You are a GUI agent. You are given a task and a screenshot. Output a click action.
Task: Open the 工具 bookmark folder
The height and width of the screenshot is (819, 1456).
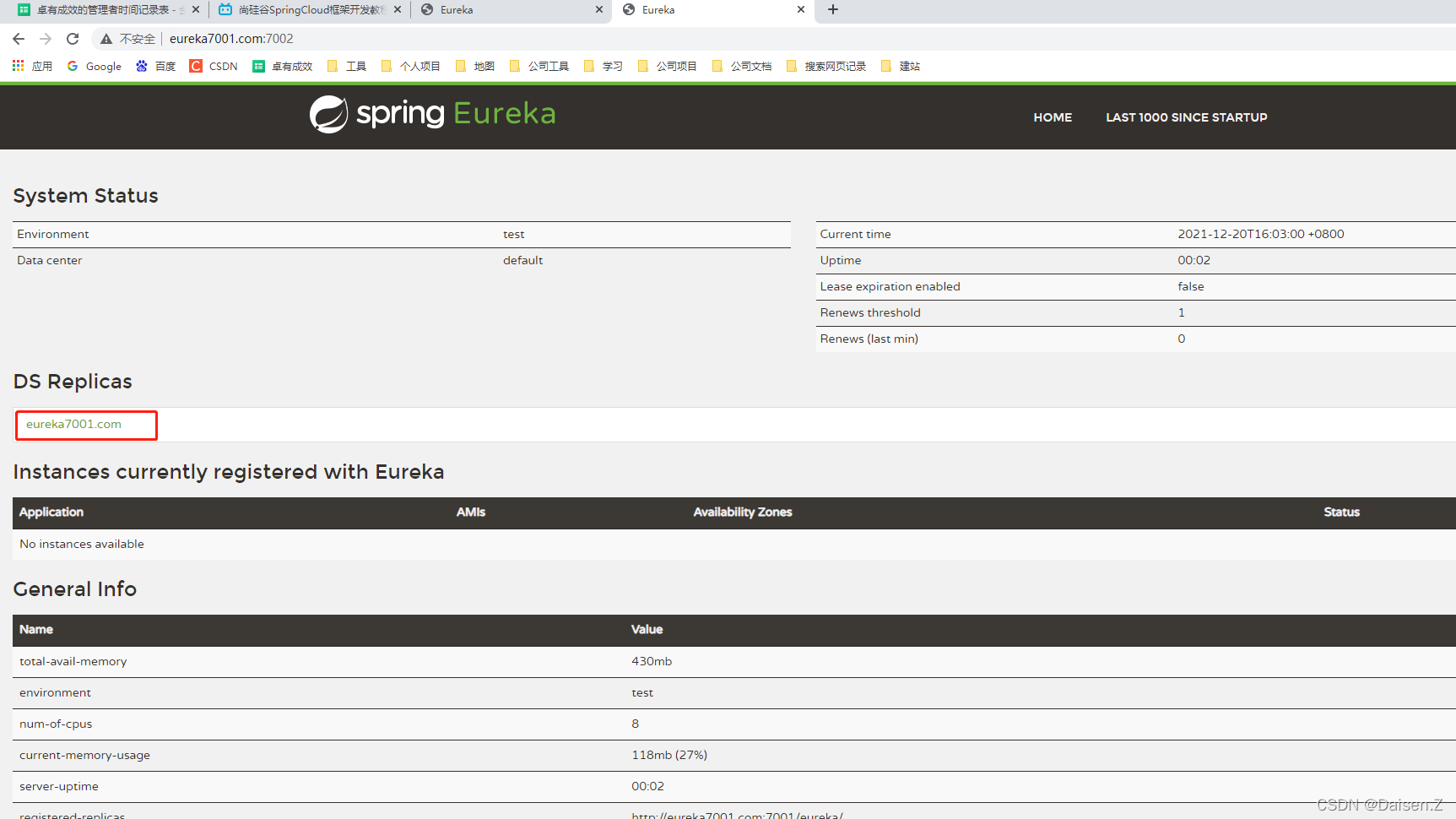point(347,66)
